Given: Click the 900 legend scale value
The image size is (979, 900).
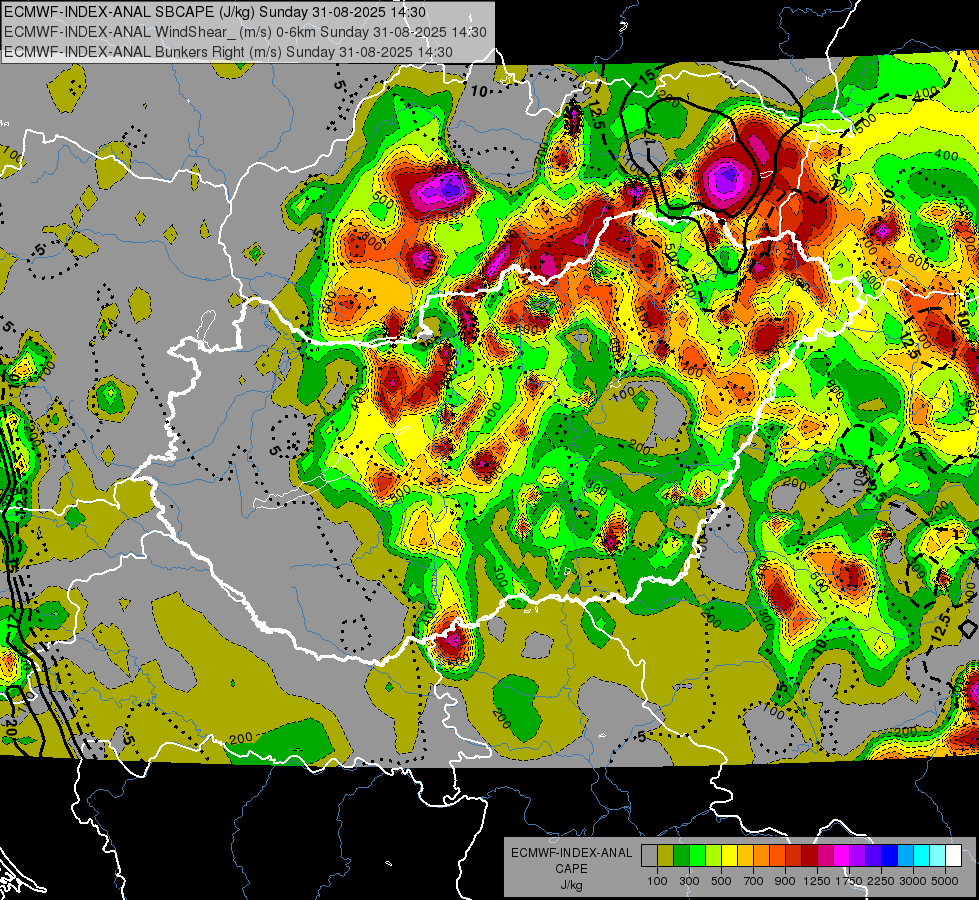Looking at the screenshot, I should tap(785, 881).
